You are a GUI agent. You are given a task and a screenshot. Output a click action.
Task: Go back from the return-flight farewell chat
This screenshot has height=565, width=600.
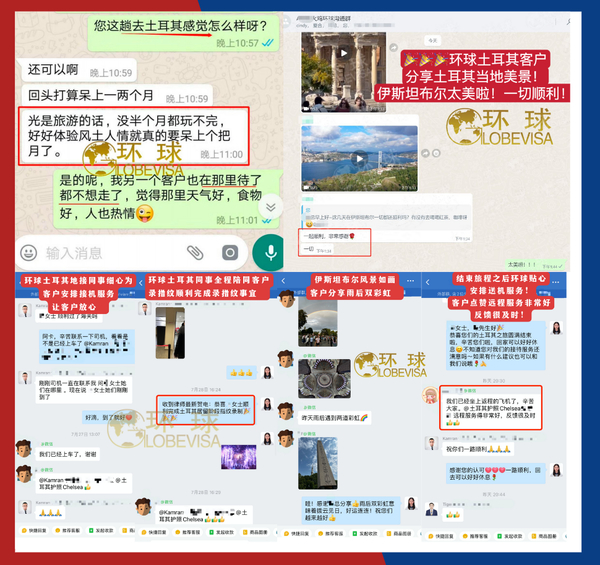click(x=427, y=282)
